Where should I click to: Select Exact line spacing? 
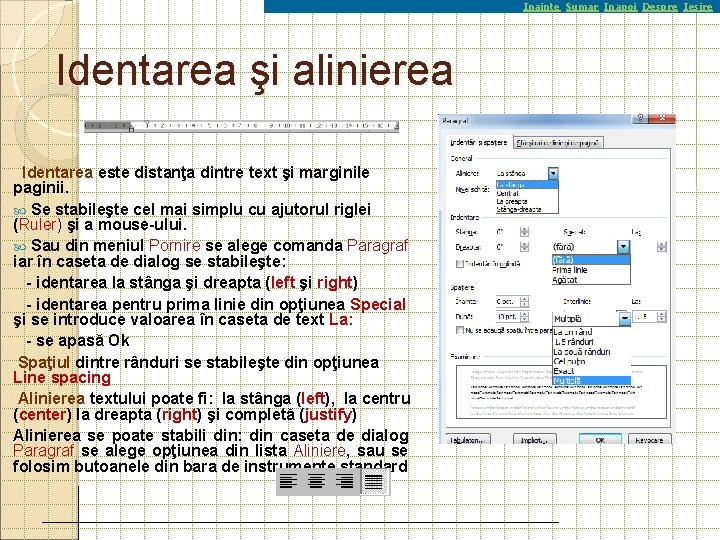point(591,371)
